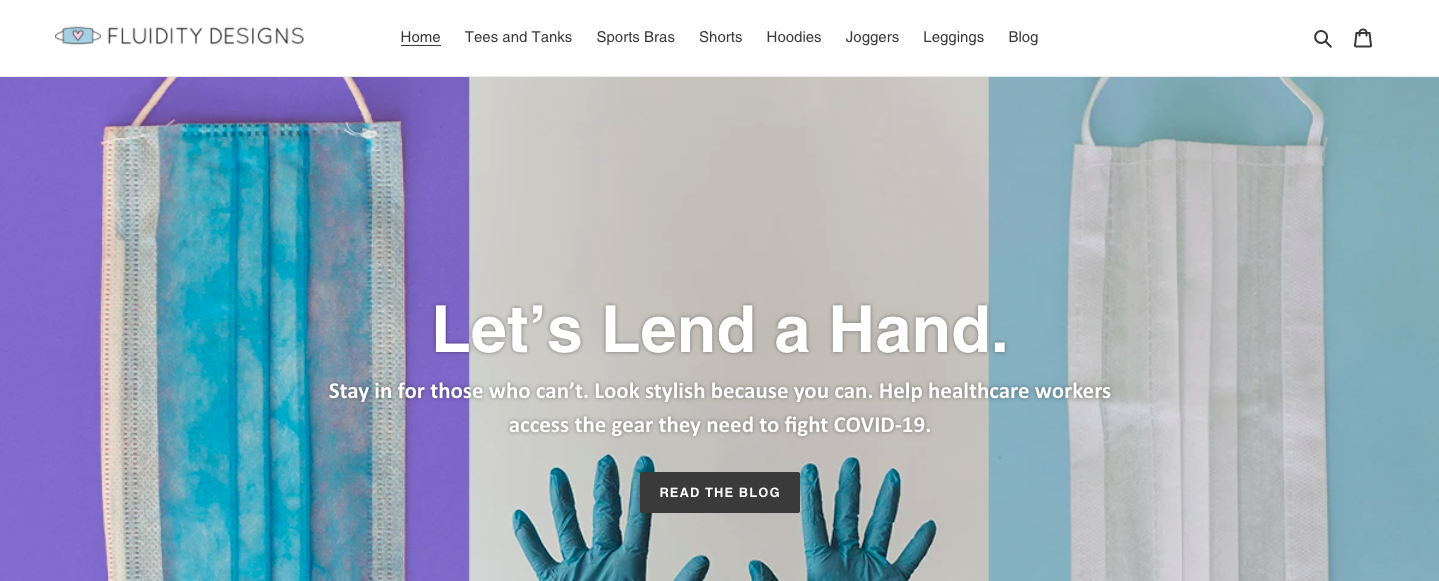The width and height of the screenshot is (1439, 581).
Task: Browse the Shorts category
Action: (x=720, y=37)
